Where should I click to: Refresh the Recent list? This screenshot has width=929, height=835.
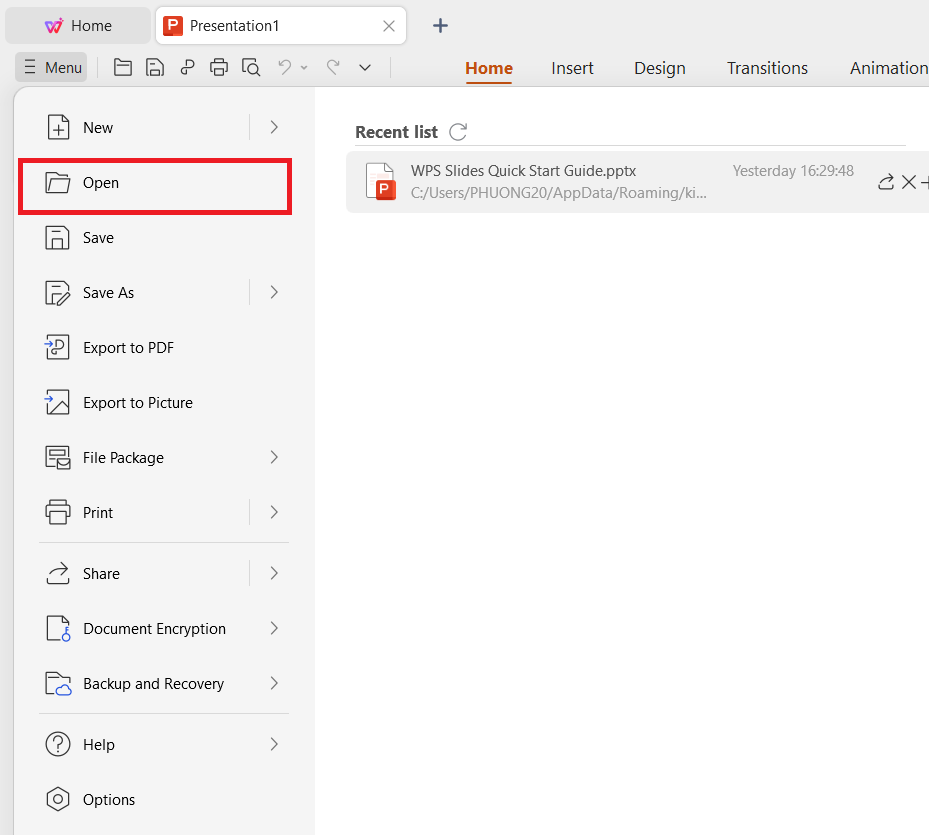[458, 132]
